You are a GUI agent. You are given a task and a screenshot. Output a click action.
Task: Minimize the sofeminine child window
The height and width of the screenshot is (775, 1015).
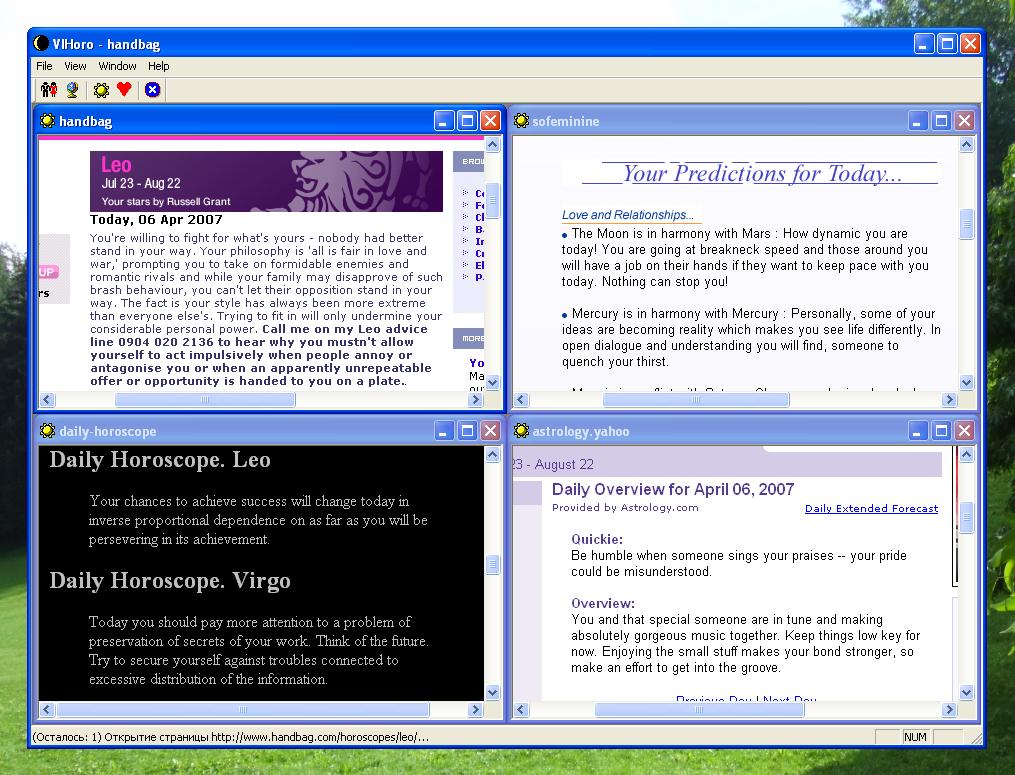918,121
